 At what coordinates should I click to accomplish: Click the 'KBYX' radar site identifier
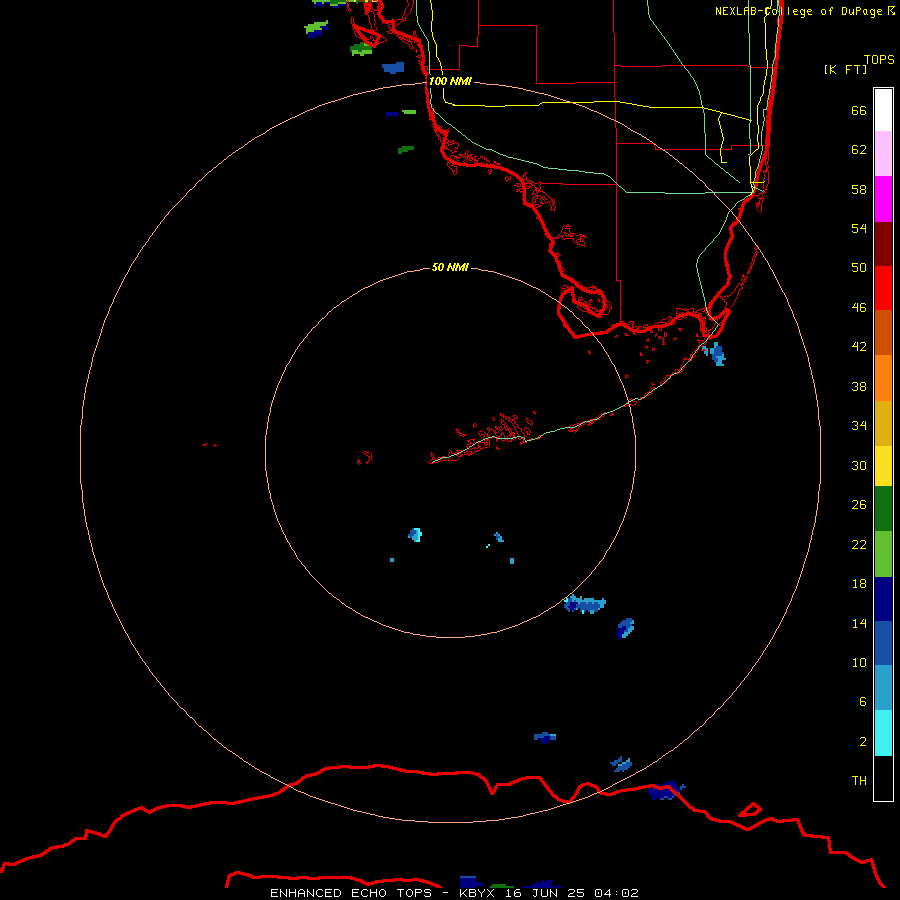point(476,893)
